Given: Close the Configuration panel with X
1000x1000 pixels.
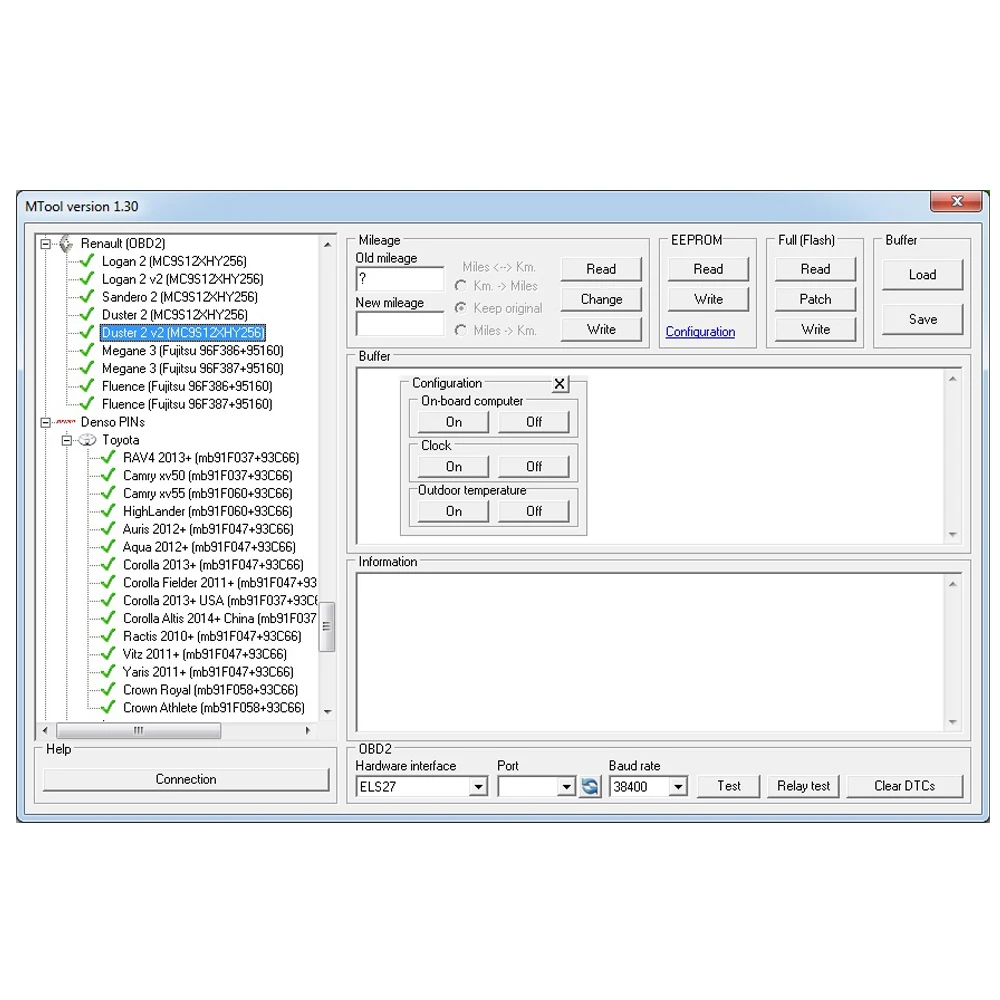Looking at the screenshot, I should point(559,384).
